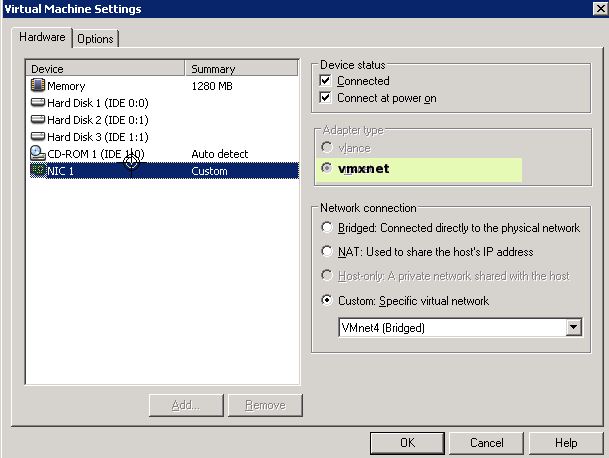Click the CD-ROM 1 disc icon
This screenshot has width=609, height=458.
click(38, 154)
